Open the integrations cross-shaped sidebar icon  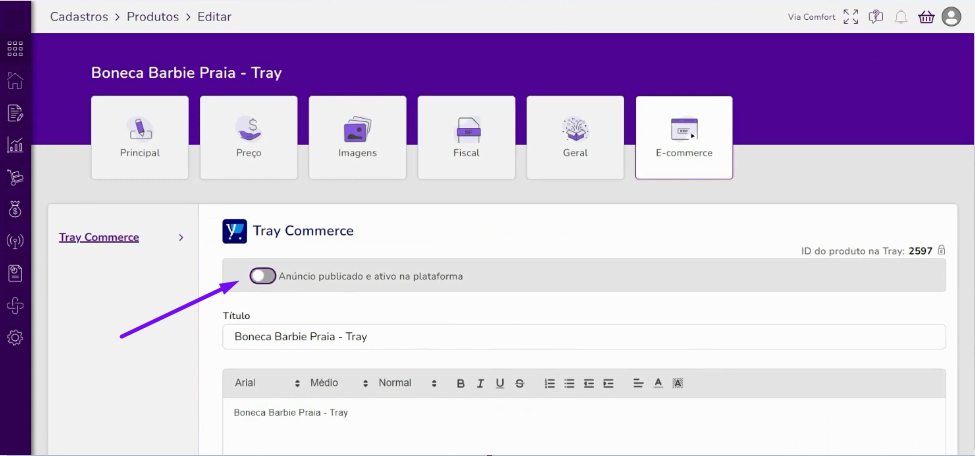tap(15, 305)
